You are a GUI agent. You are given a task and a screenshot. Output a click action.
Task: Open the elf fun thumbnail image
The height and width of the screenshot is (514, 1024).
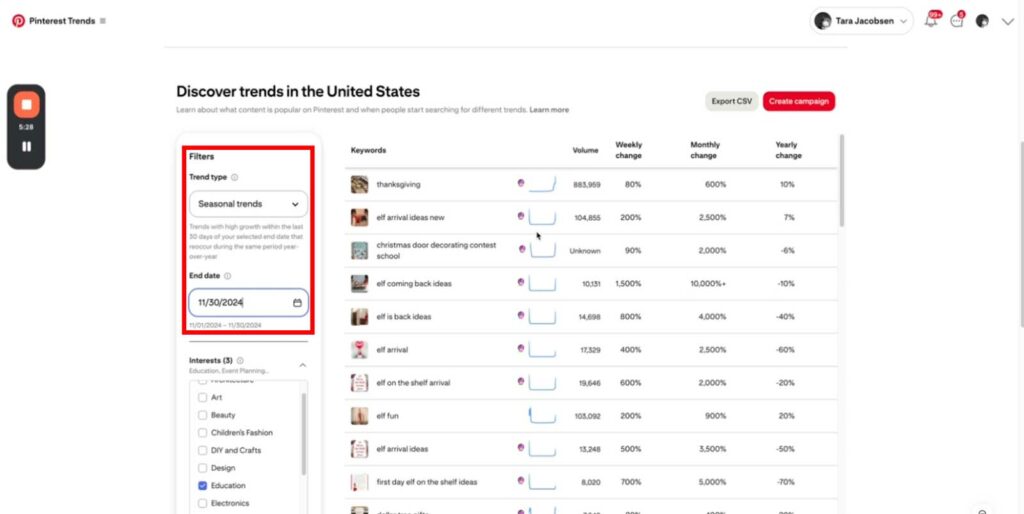tap(359, 416)
